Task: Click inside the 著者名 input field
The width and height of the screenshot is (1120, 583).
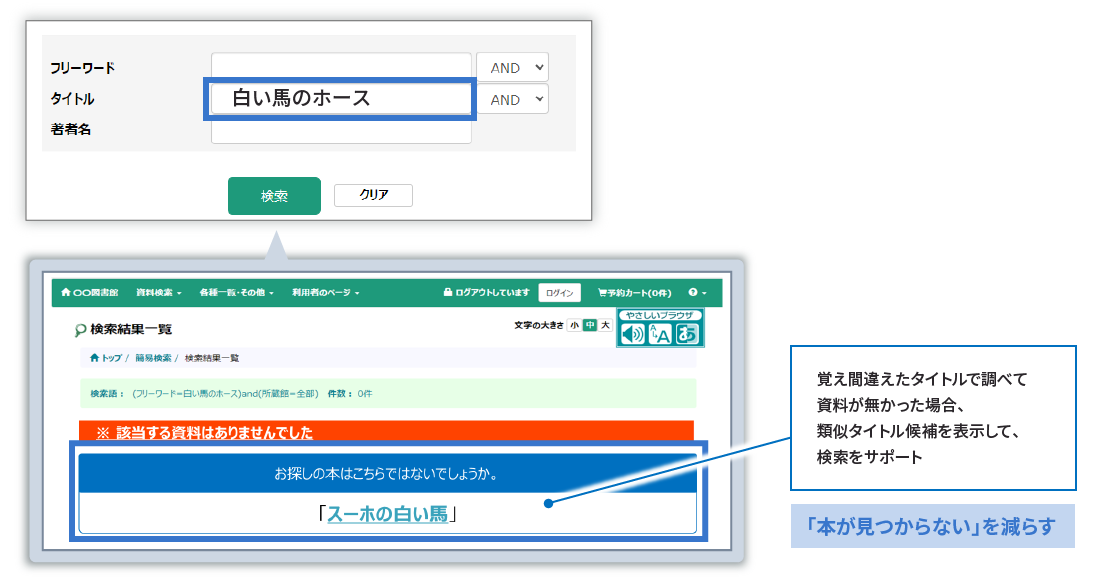Action: tap(340, 130)
